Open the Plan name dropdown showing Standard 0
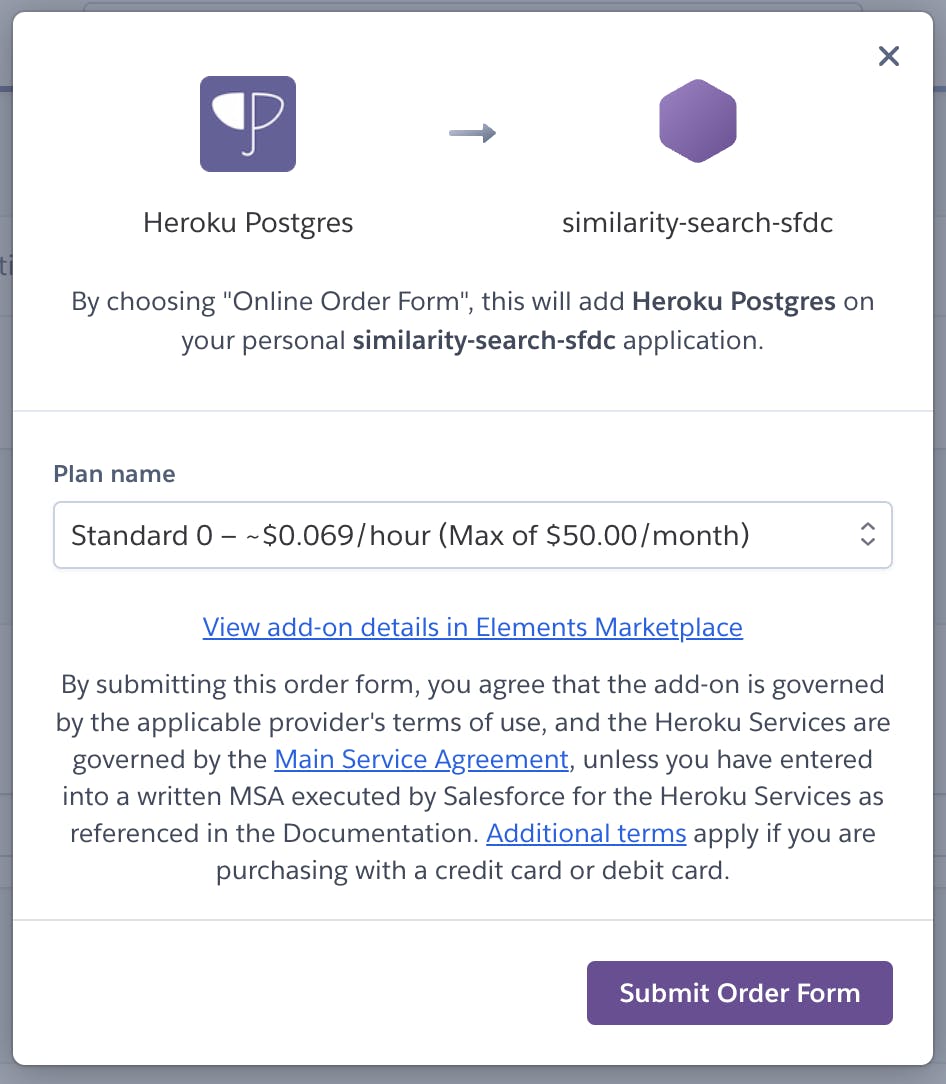Viewport: 946px width, 1084px height. pos(473,535)
